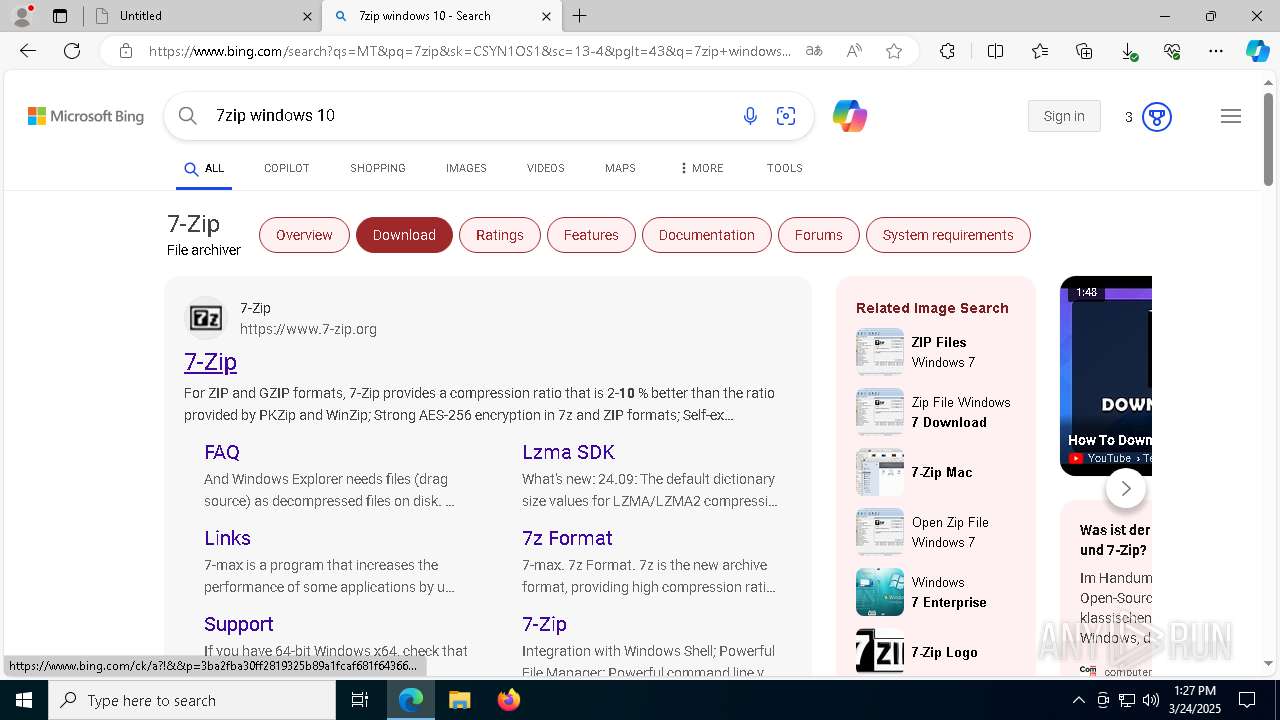Select the IMAGES search tab
This screenshot has height=720, width=1280.
coord(466,168)
